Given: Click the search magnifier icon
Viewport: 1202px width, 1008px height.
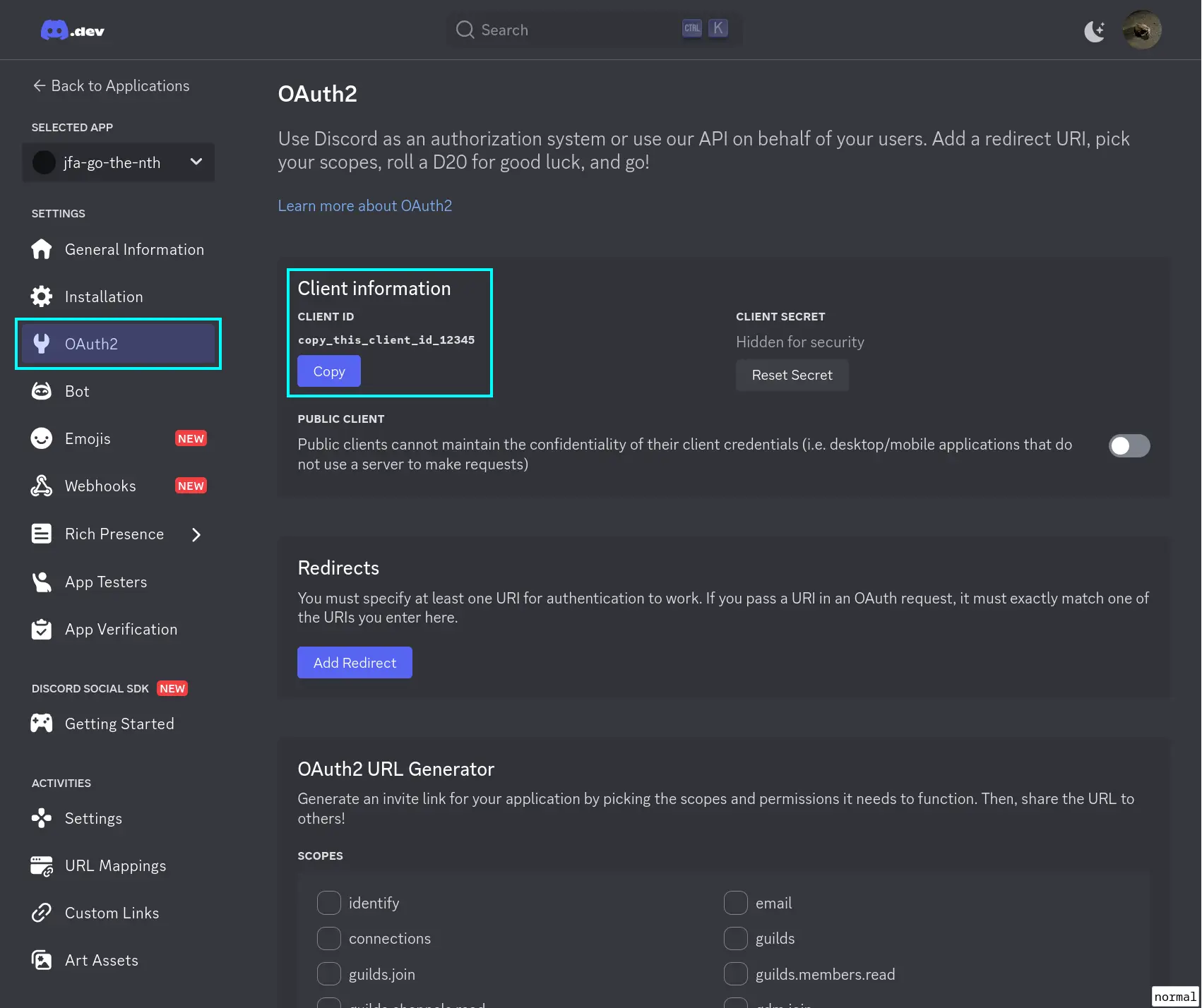Looking at the screenshot, I should (x=465, y=30).
